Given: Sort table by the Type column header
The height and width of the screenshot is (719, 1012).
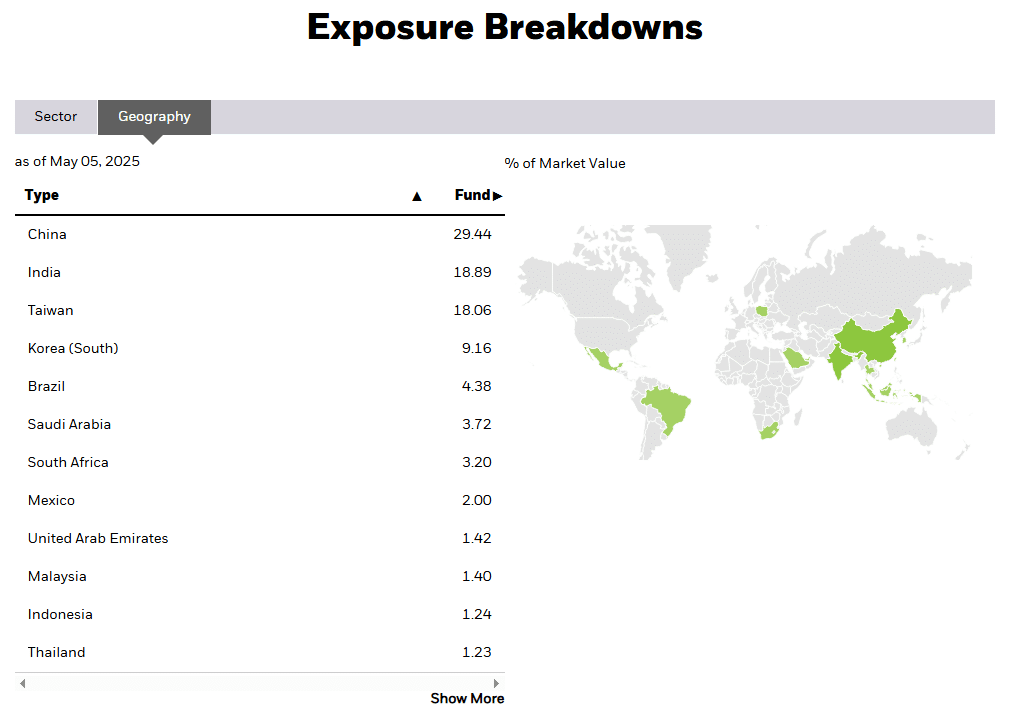Looking at the screenshot, I should pos(42,195).
